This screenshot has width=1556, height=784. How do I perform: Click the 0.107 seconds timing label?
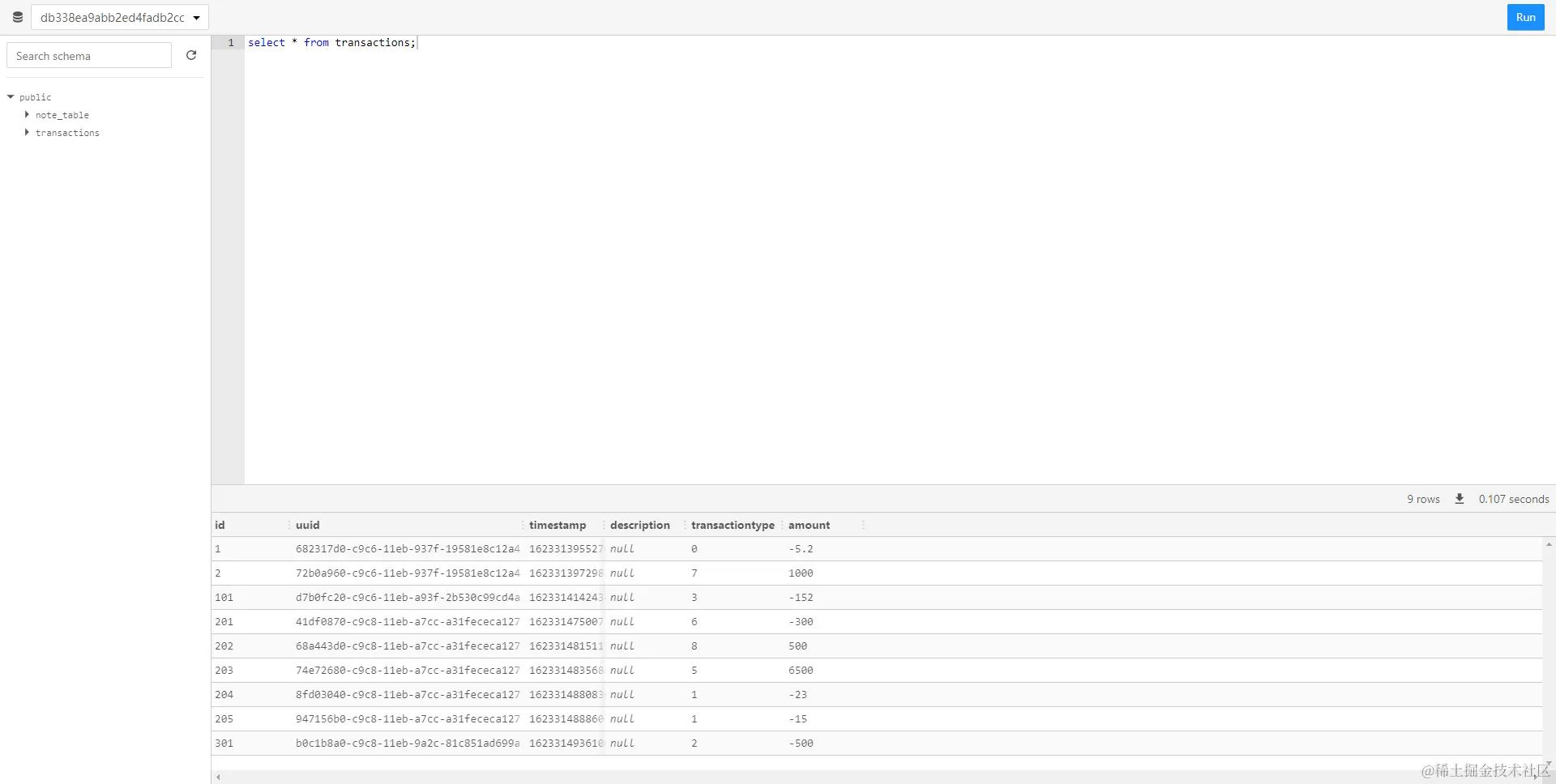click(1513, 499)
